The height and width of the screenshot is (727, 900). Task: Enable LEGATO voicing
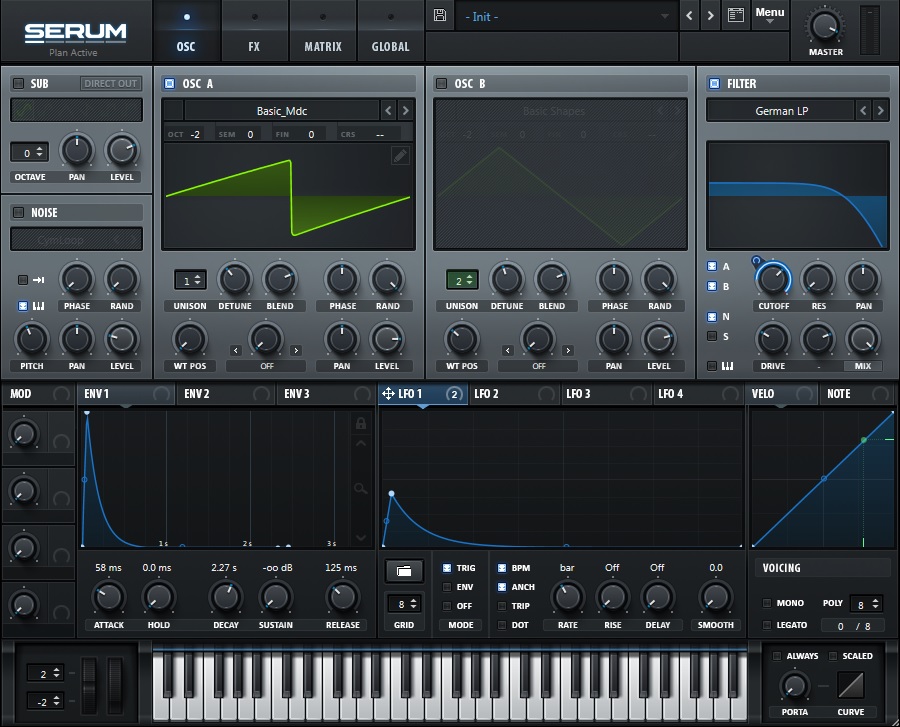pyautogui.click(x=767, y=625)
